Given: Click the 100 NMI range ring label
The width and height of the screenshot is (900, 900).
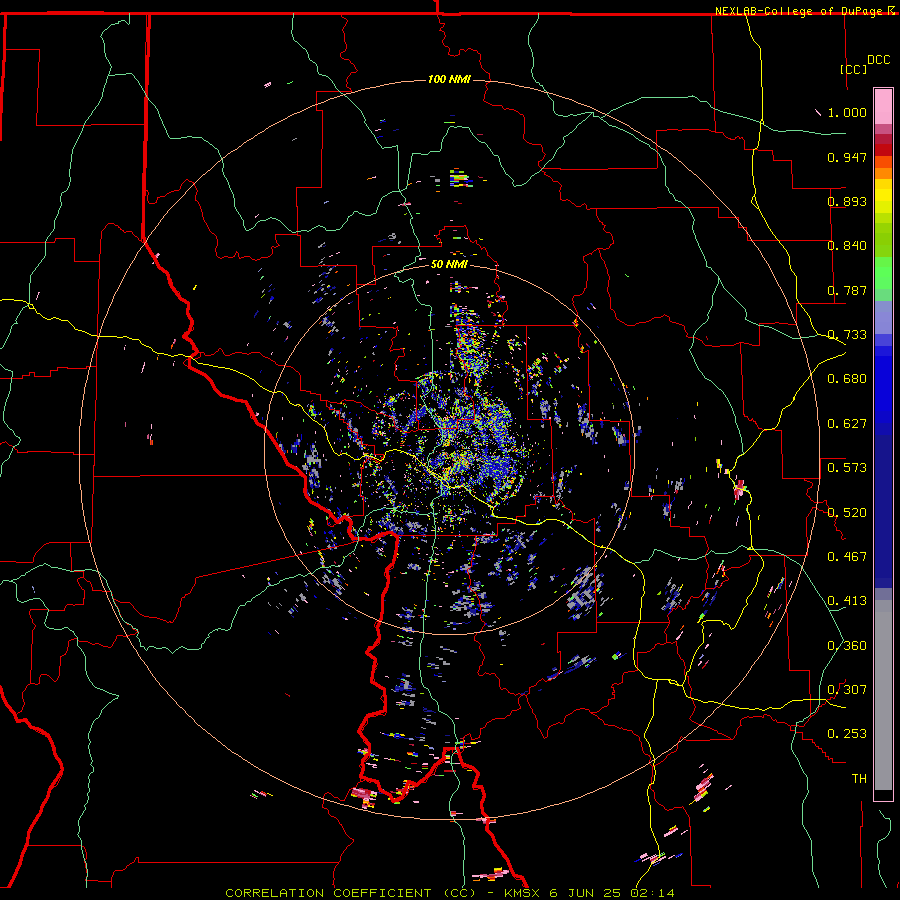Looking at the screenshot, I should [x=449, y=79].
